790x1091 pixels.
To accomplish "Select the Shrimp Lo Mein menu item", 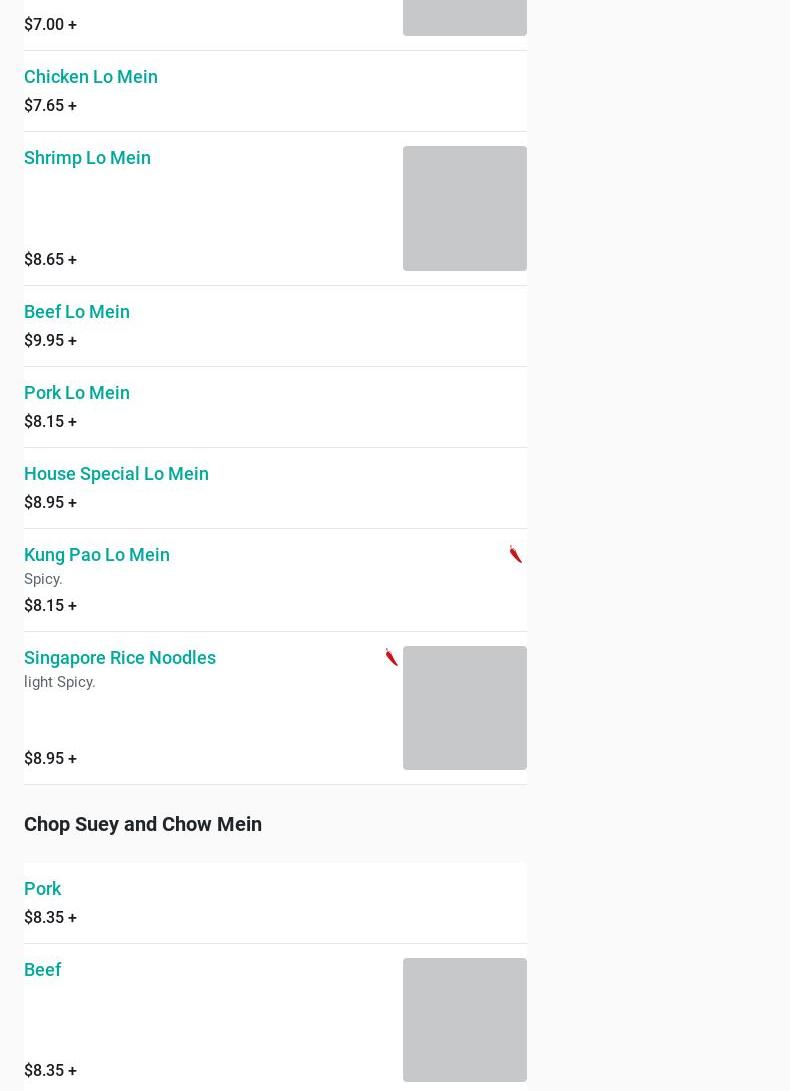I will (87, 157).
